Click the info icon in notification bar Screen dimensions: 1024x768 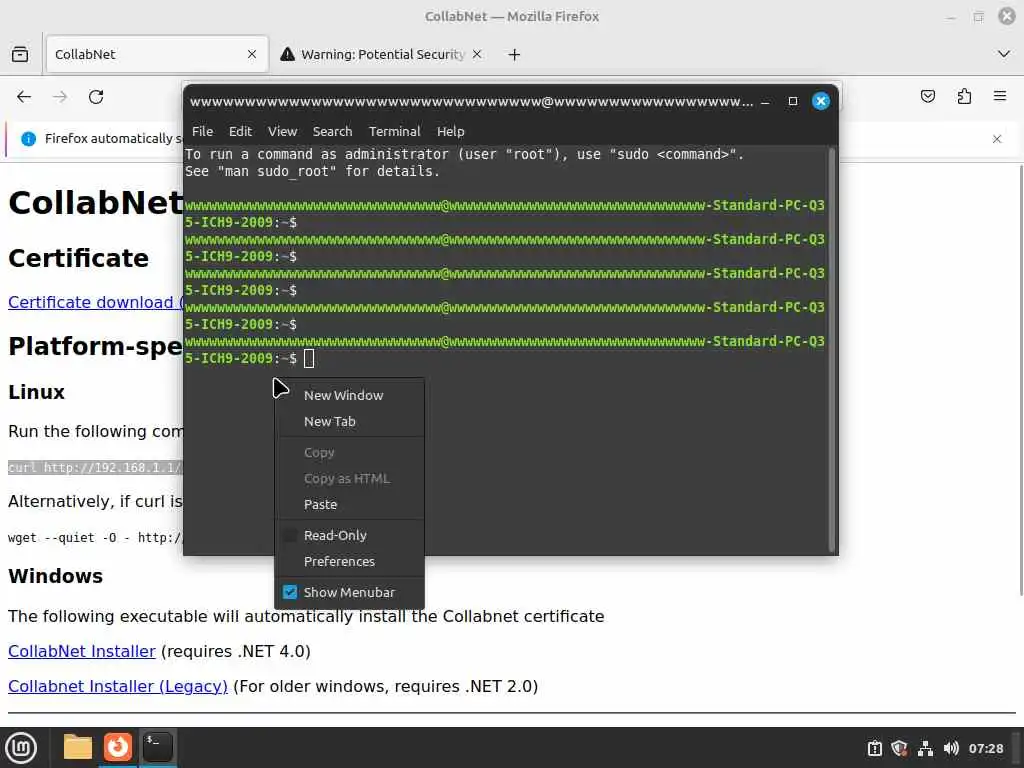pos(28,138)
